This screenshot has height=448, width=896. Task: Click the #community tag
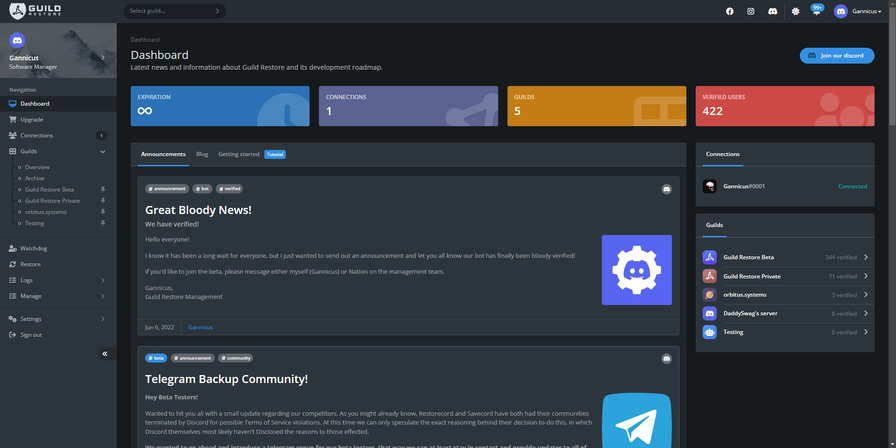[x=235, y=358]
